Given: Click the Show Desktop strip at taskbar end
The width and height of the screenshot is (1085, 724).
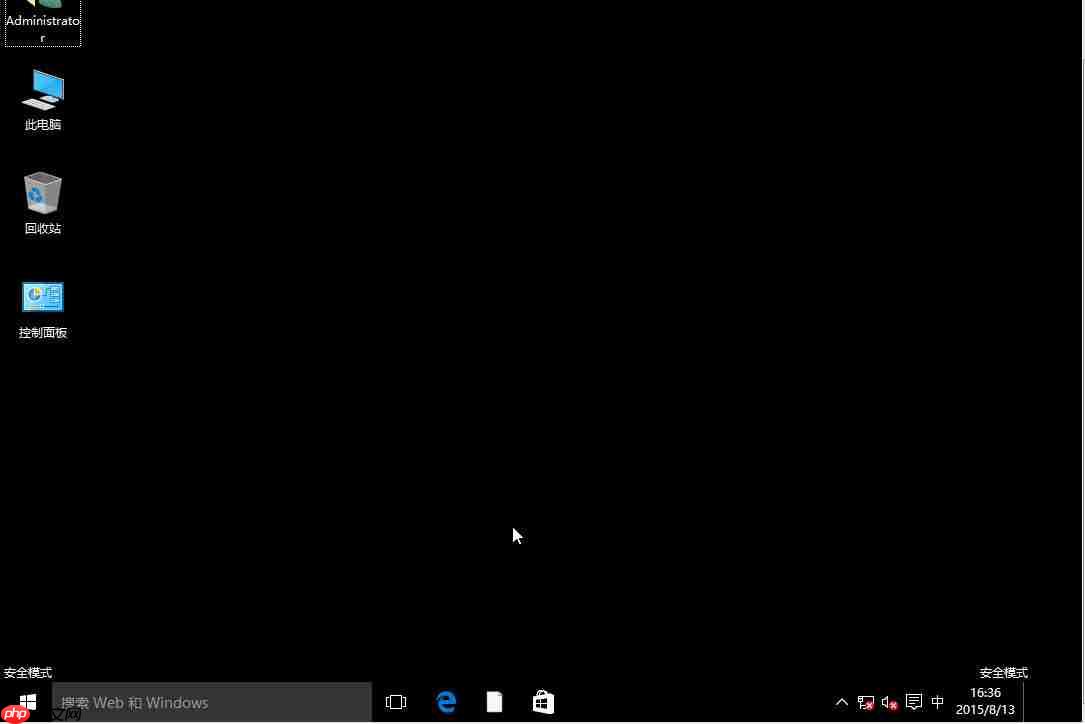Looking at the screenshot, I should tap(1080, 702).
